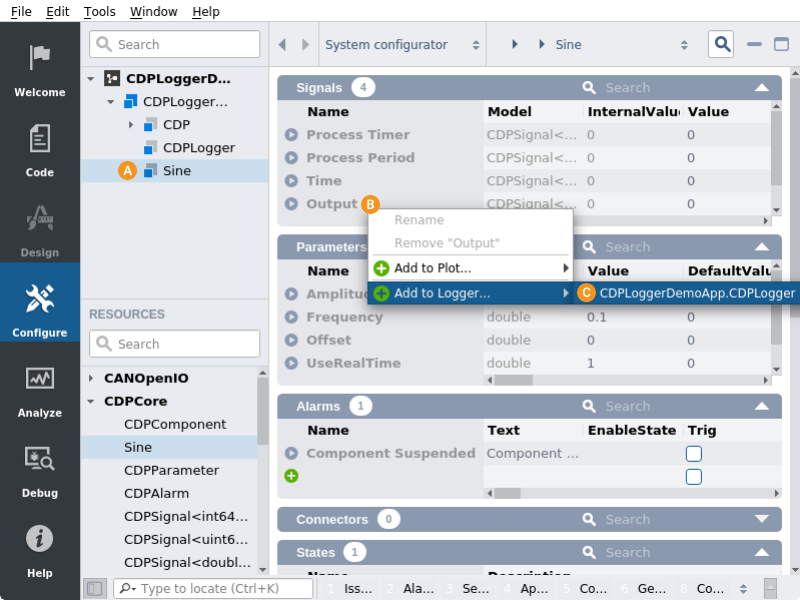Viewport: 800px width, 600px height.
Task: Select CDPParameter in resources list
Action: point(171,470)
